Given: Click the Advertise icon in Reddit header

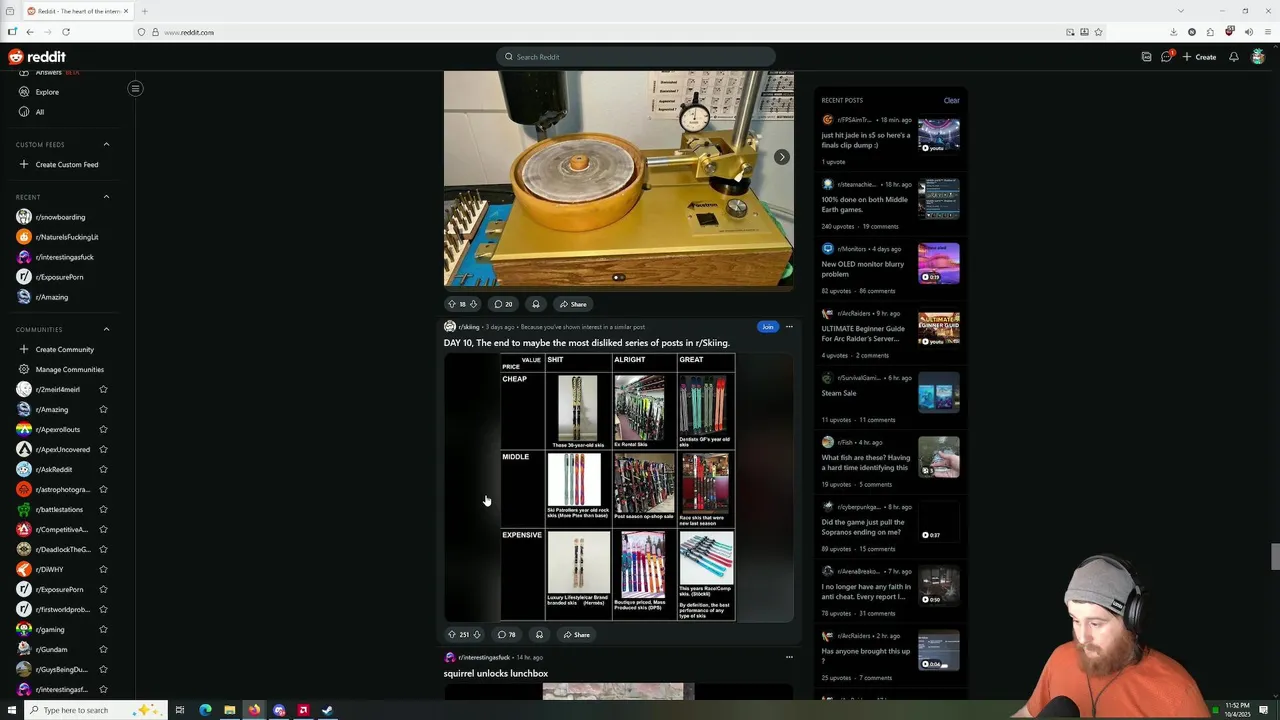Looking at the screenshot, I should point(1146,57).
